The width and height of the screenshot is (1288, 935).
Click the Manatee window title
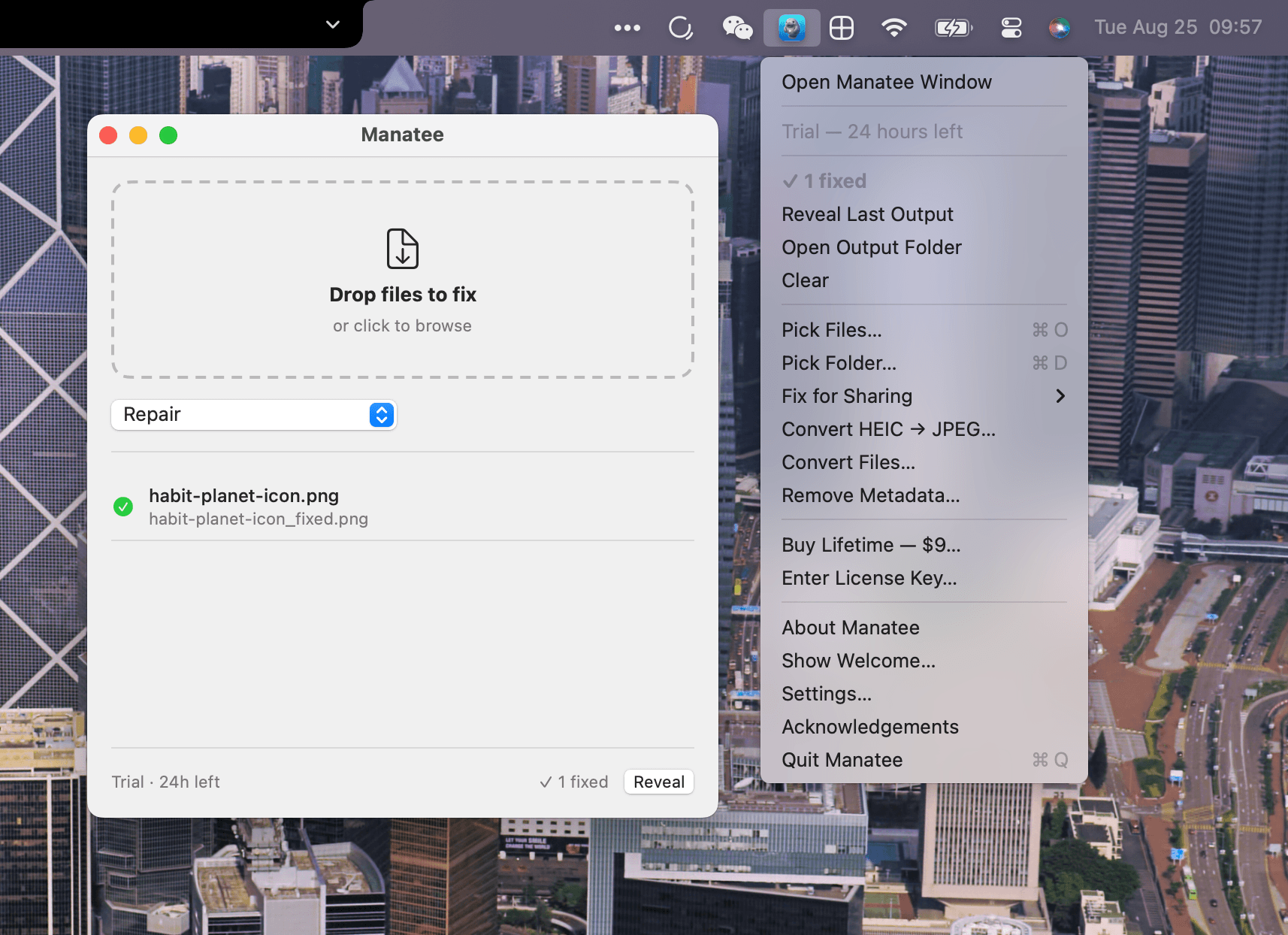click(x=403, y=135)
